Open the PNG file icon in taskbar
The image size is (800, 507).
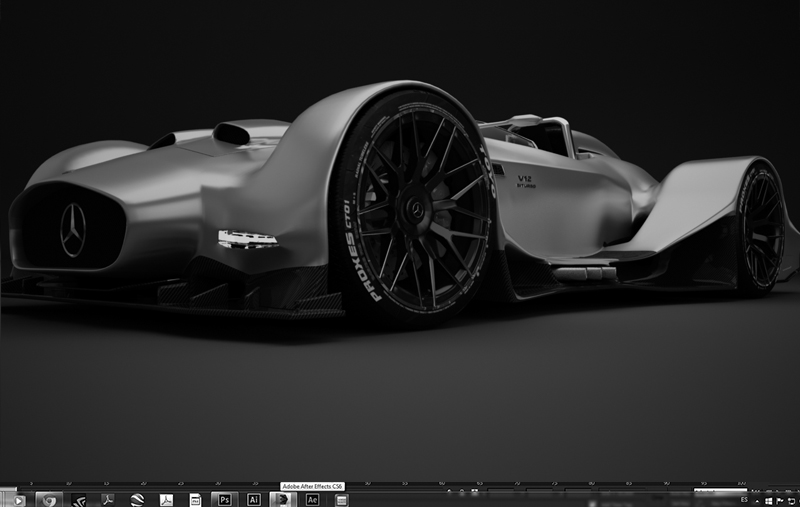[x=195, y=500]
